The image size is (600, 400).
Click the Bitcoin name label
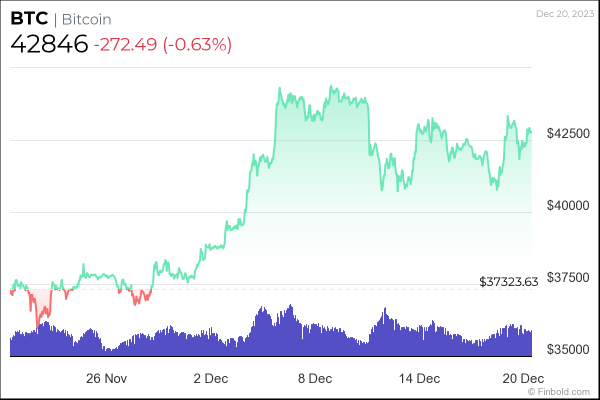coord(84,19)
